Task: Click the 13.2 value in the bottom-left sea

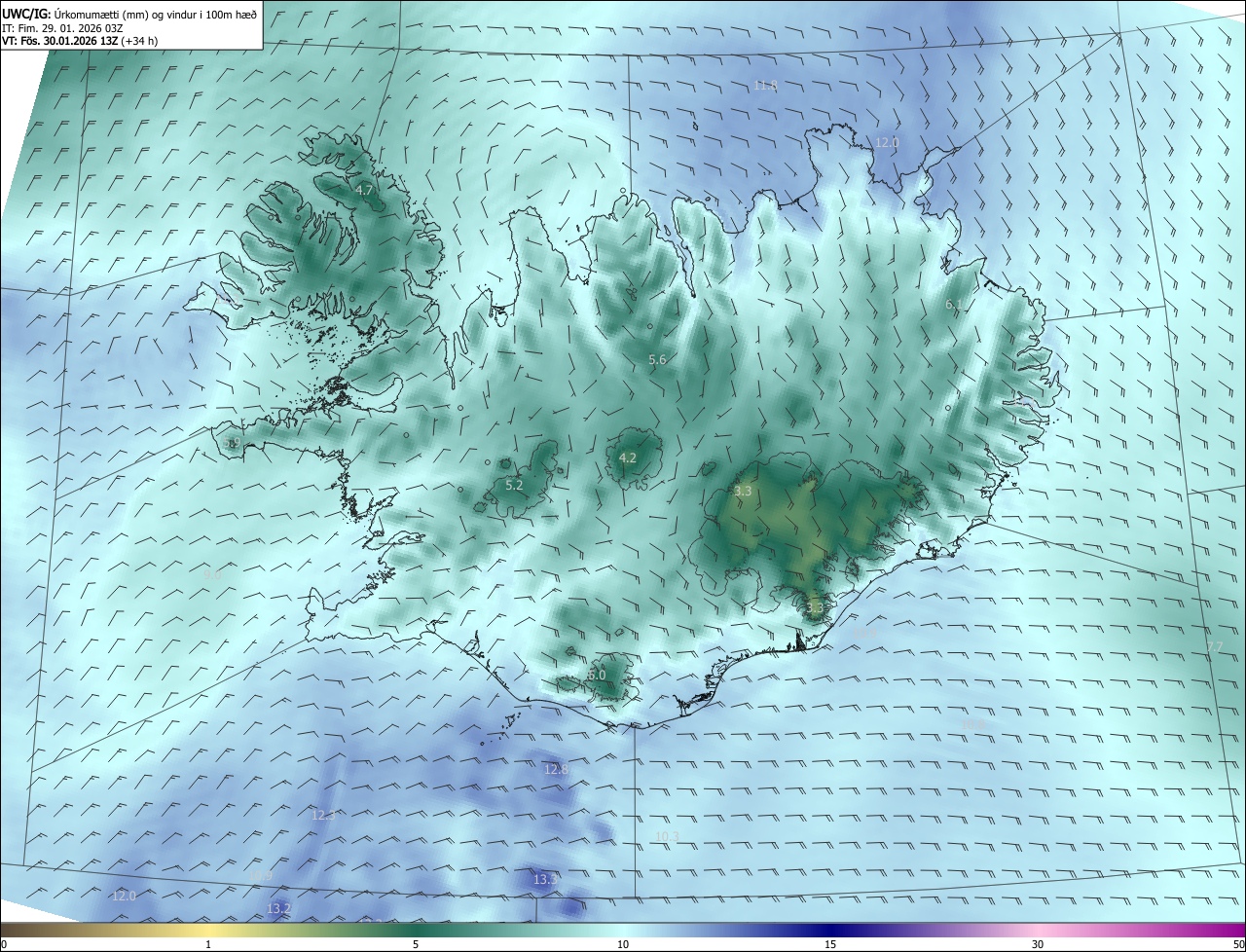Action: tap(278, 908)
